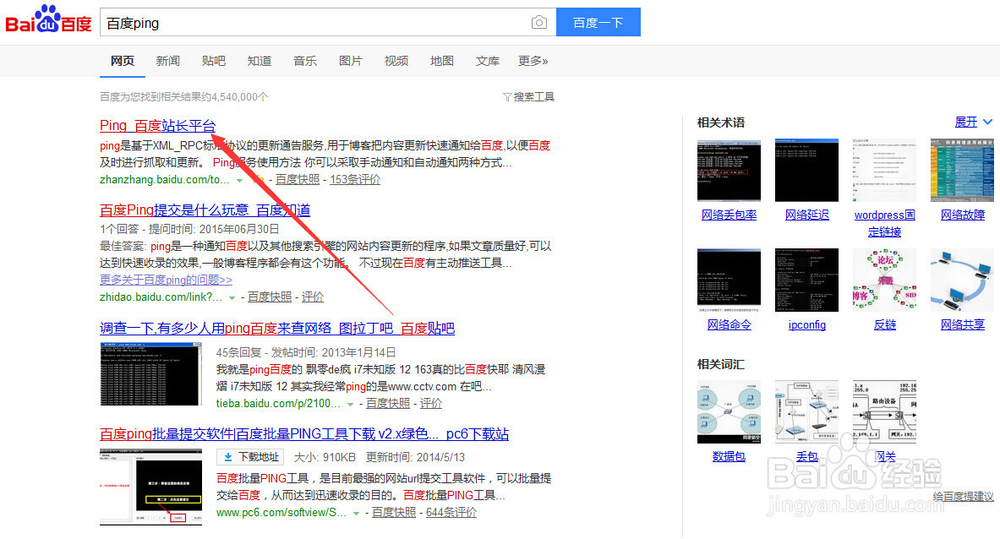Focus the search field containing 百度ping

[328, 22]
